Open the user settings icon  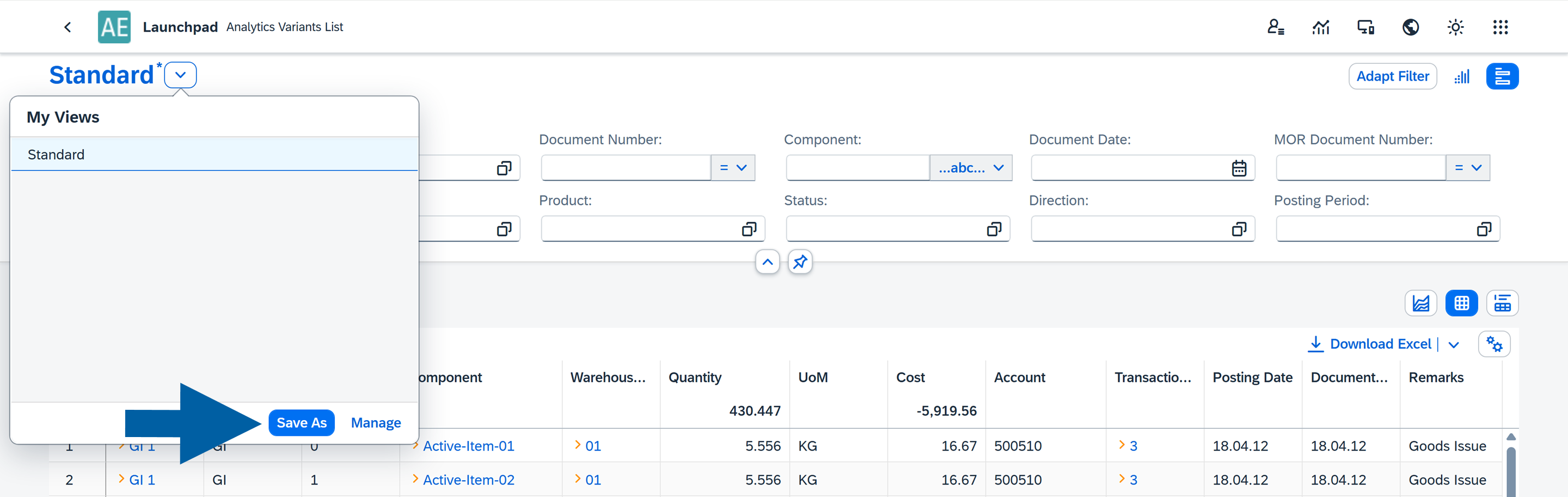[x=1275, y=27]
